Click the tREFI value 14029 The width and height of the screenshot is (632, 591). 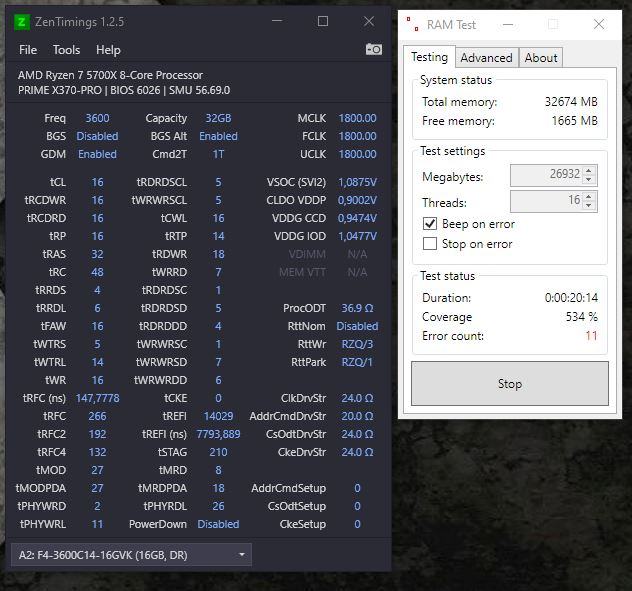tap(218, 416)
